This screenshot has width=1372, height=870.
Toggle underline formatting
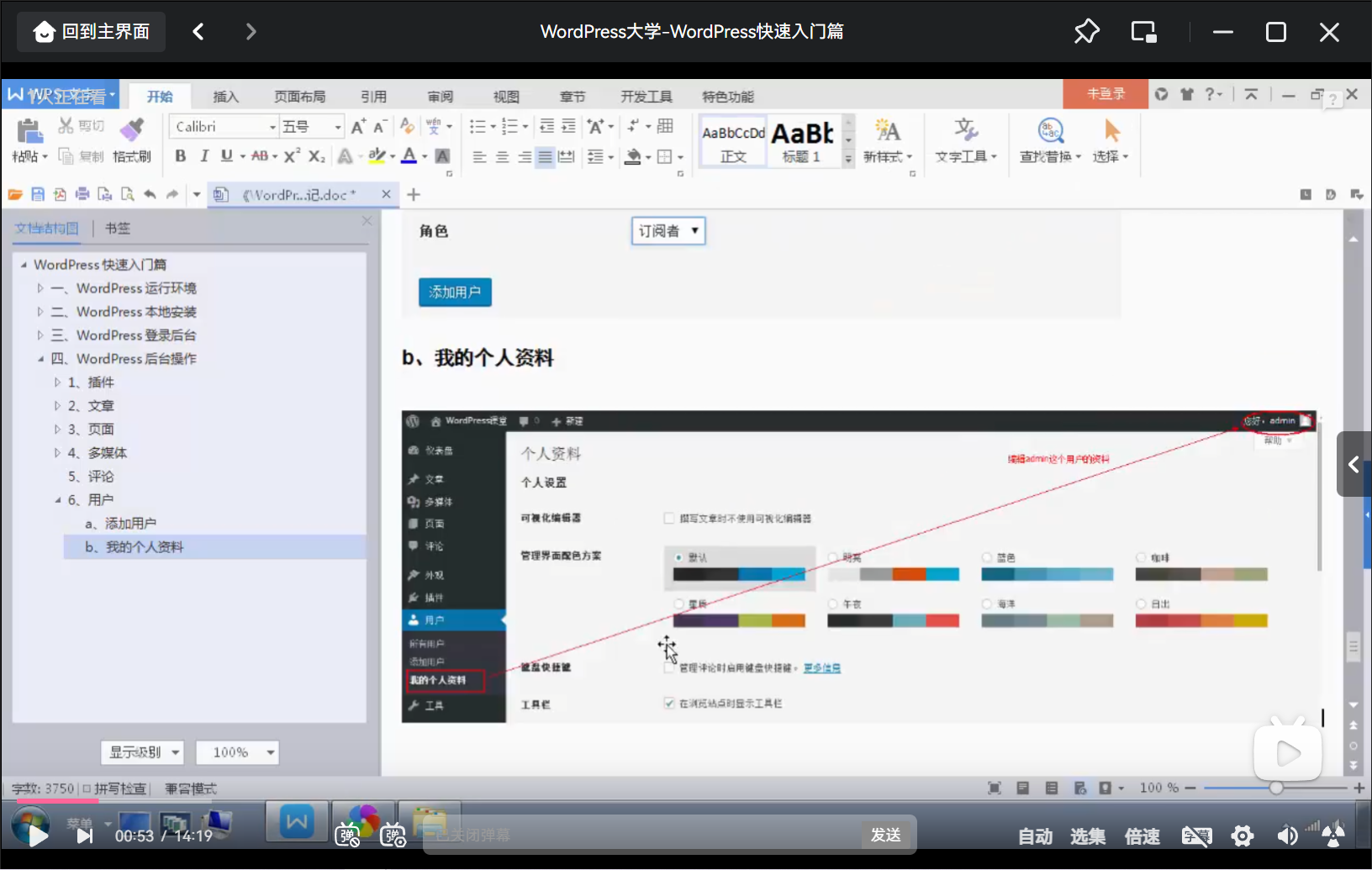[x=226, y=156]
